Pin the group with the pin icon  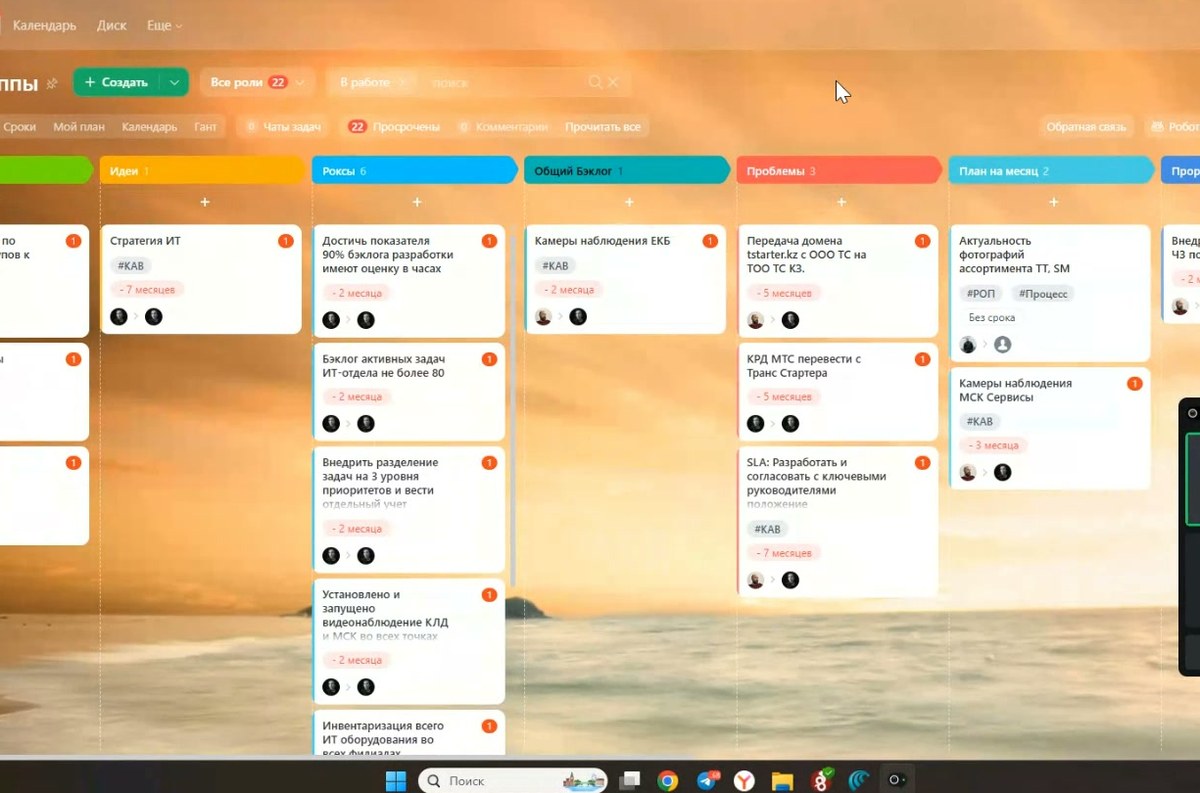pos(53,83)
